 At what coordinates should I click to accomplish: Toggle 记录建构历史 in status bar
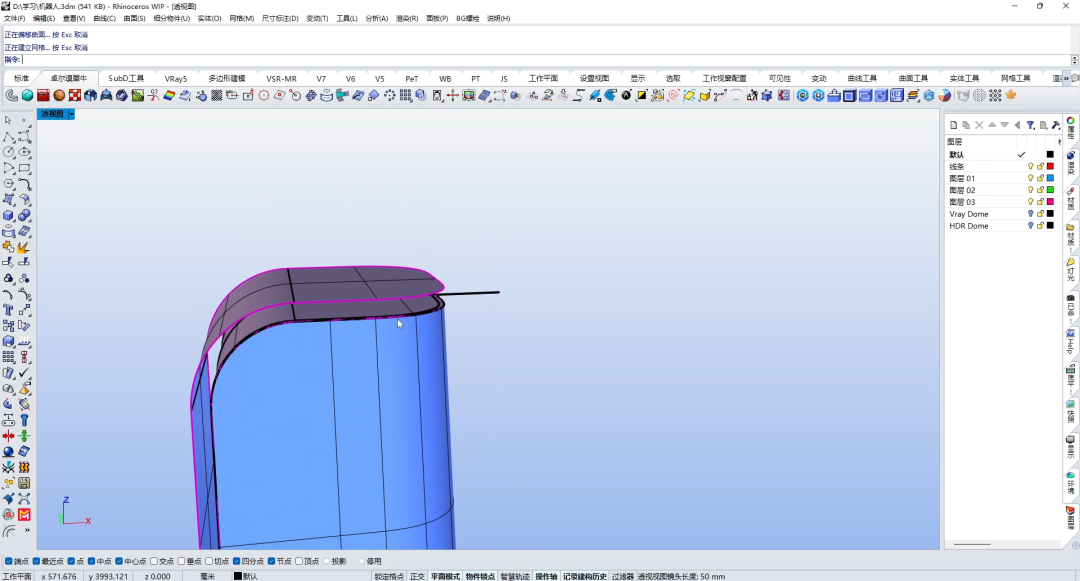coord(585,576)
